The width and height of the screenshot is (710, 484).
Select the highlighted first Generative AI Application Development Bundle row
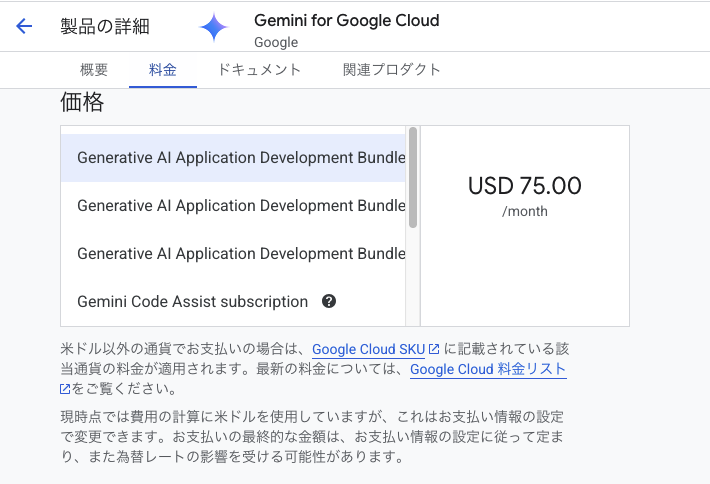(233, 158)
